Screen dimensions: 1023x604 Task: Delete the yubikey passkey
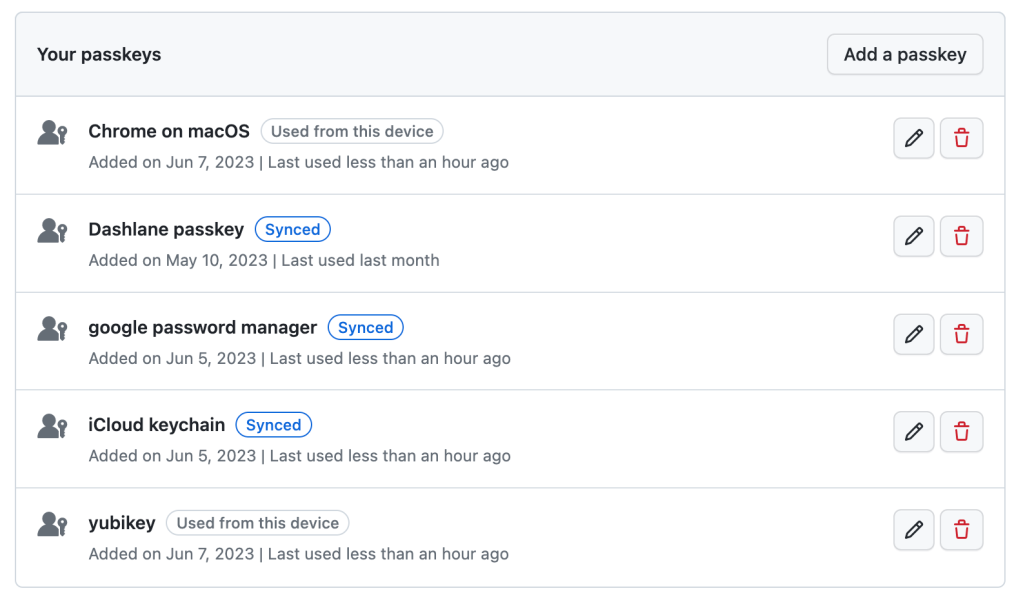(x=961, y=530)
